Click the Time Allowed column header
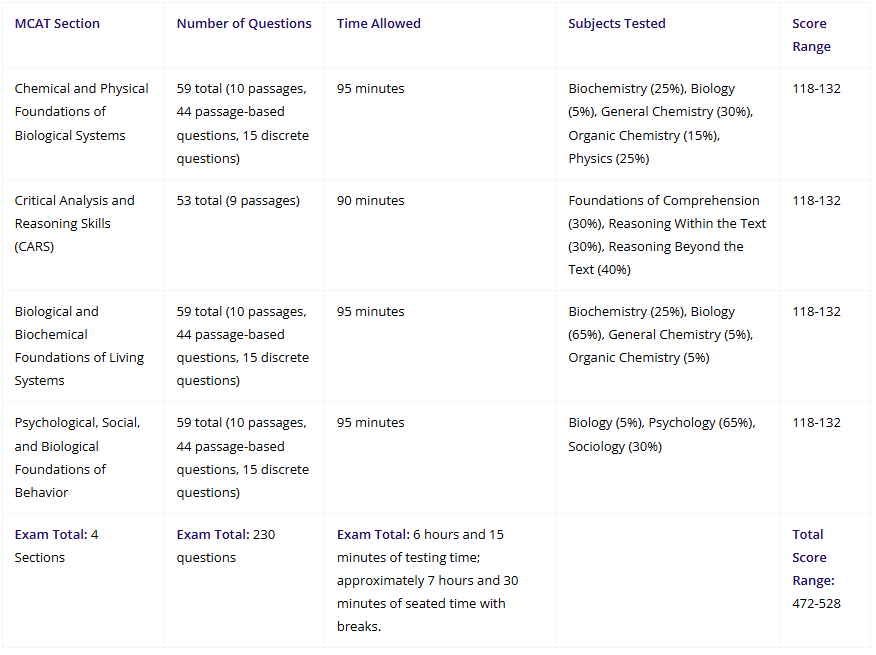 [x=378, y=23]
